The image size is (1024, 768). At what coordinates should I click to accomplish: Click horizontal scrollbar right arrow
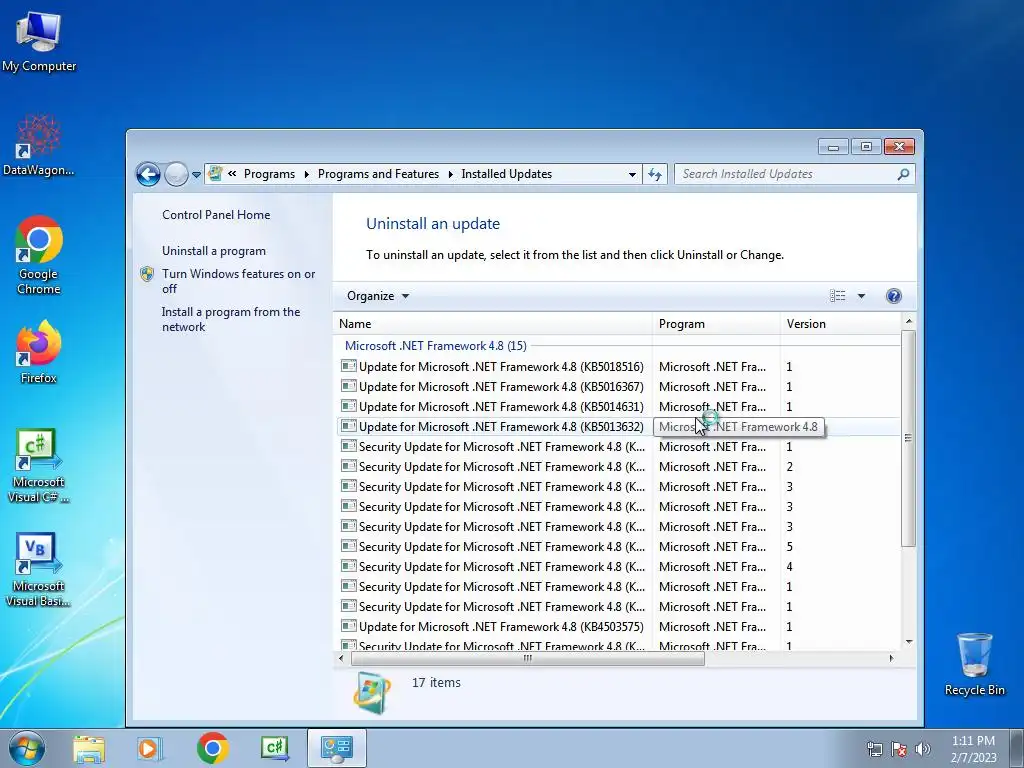click(x=891, y=659)
